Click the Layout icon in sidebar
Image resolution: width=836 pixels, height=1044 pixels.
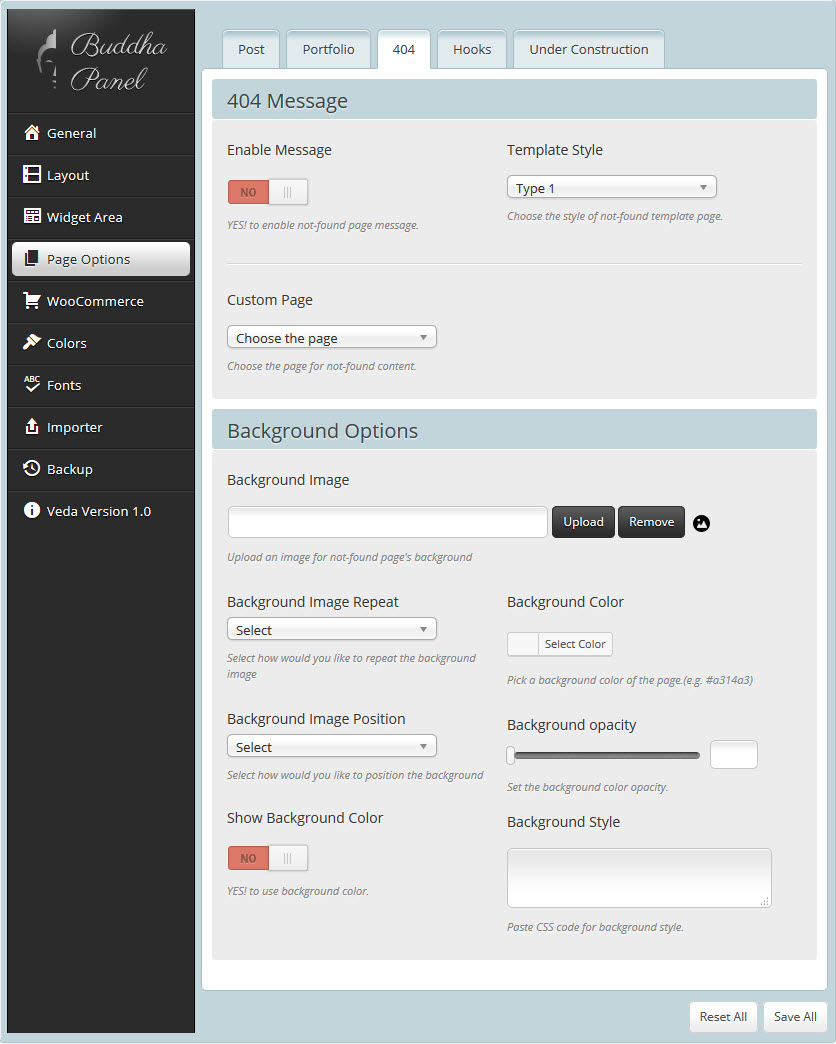pos(32,175)
